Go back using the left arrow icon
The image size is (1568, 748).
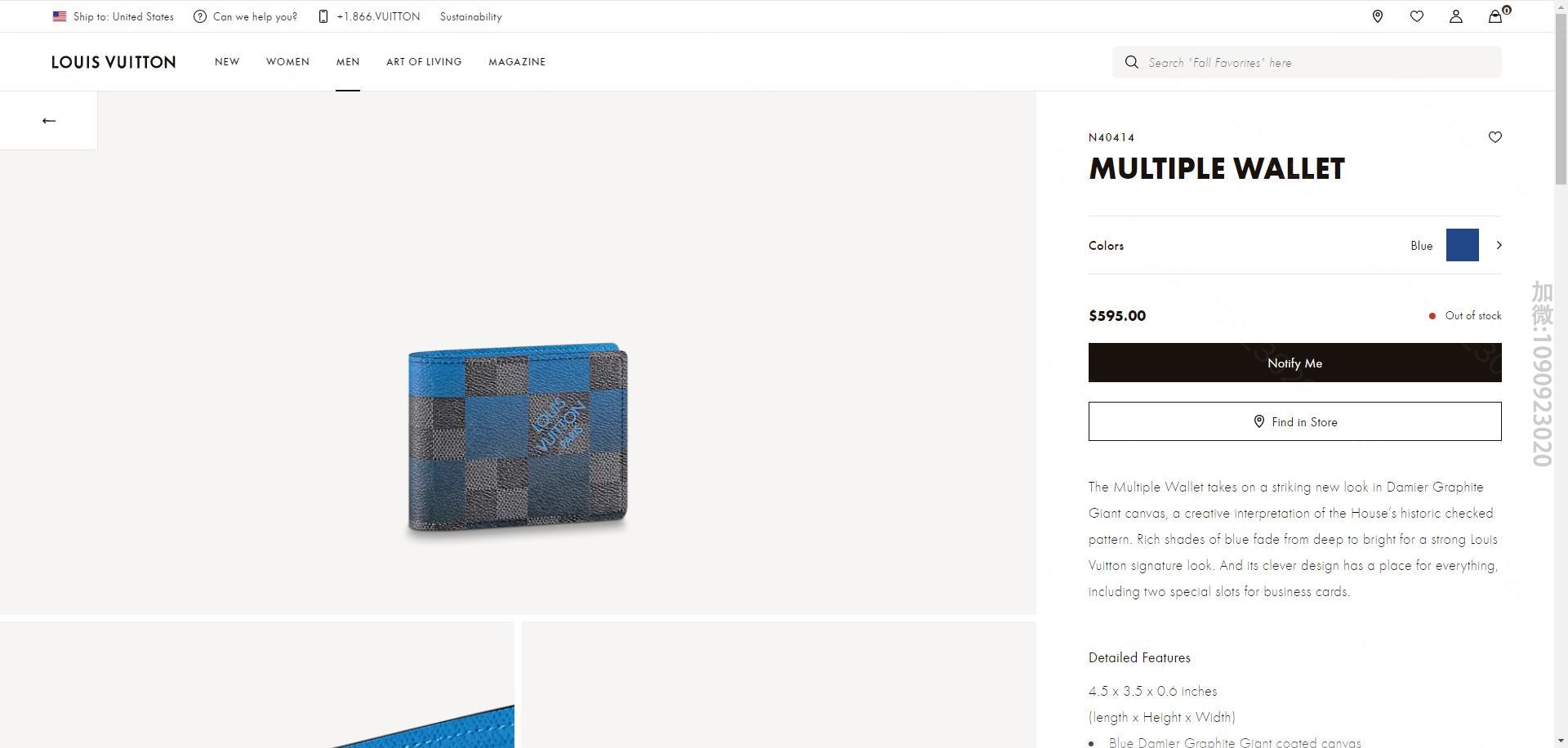[x=49, y=121]
